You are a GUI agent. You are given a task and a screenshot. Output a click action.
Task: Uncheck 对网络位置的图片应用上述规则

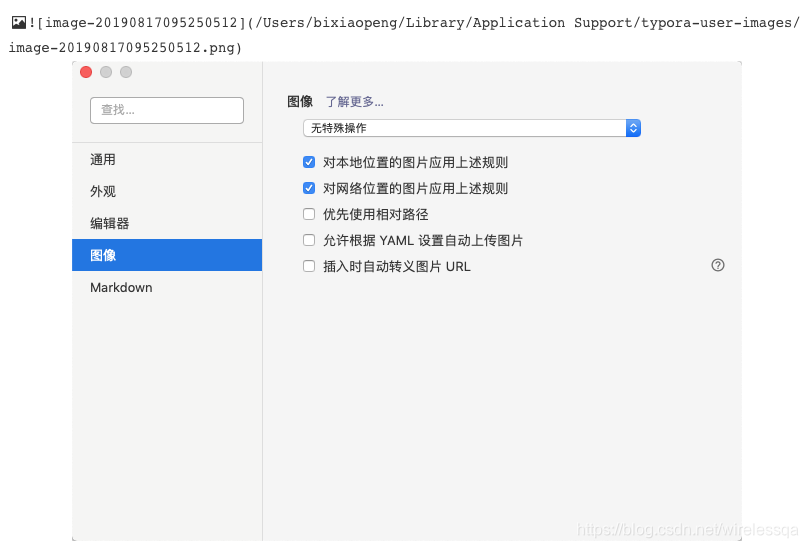pos(309,188)
